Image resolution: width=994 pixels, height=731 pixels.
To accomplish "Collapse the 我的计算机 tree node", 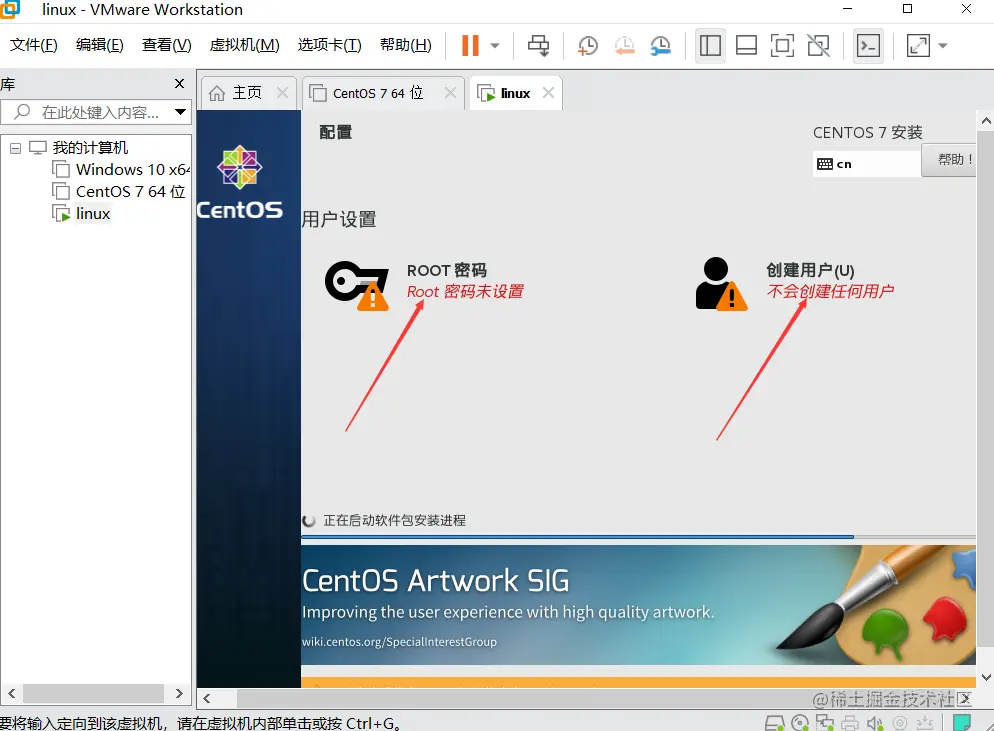I will (15, 148).
